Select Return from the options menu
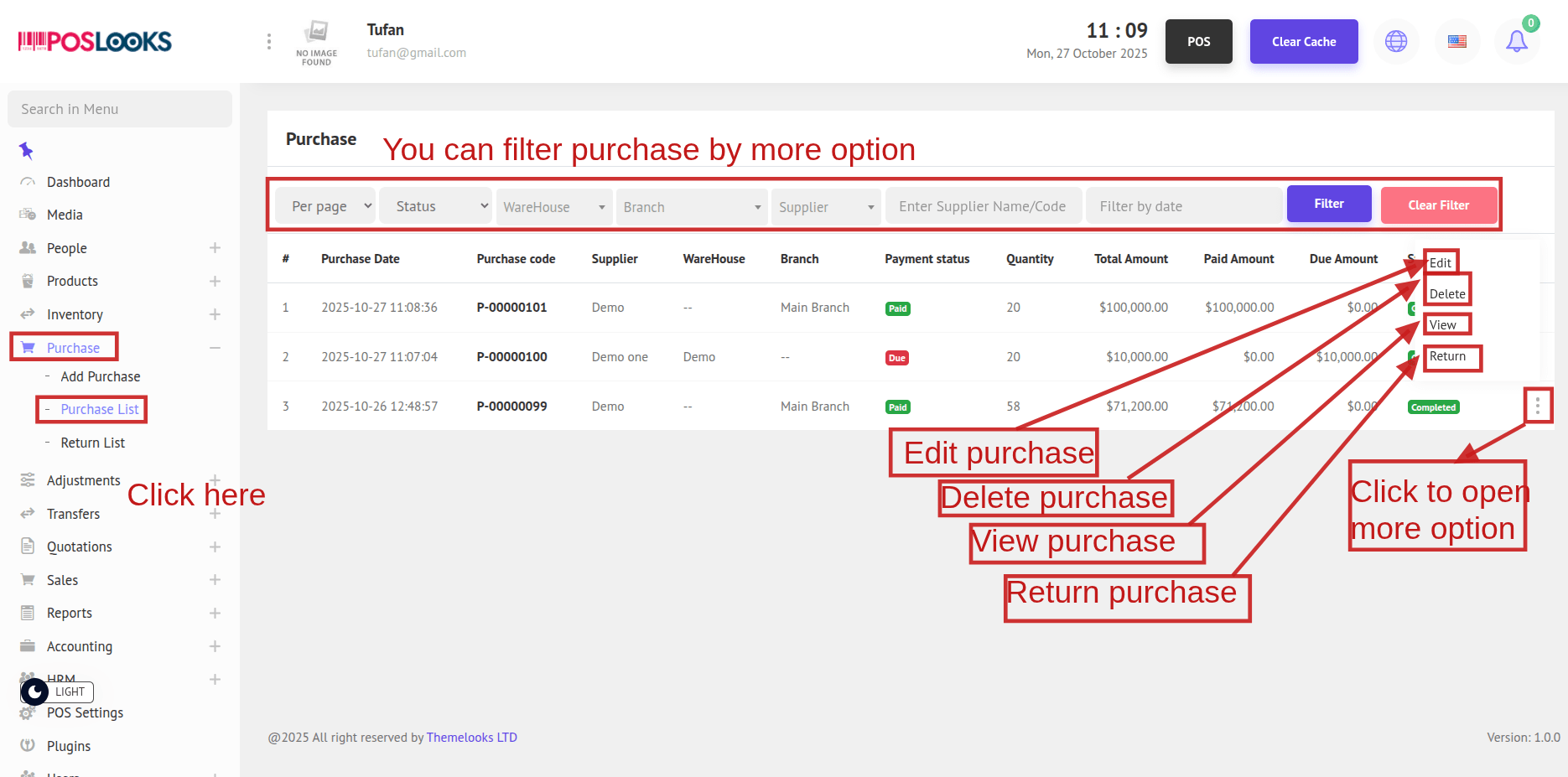 [1447, 356]
